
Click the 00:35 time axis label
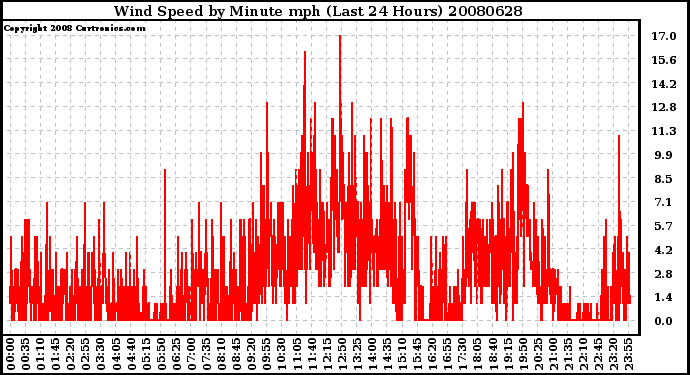coord(26,355)
